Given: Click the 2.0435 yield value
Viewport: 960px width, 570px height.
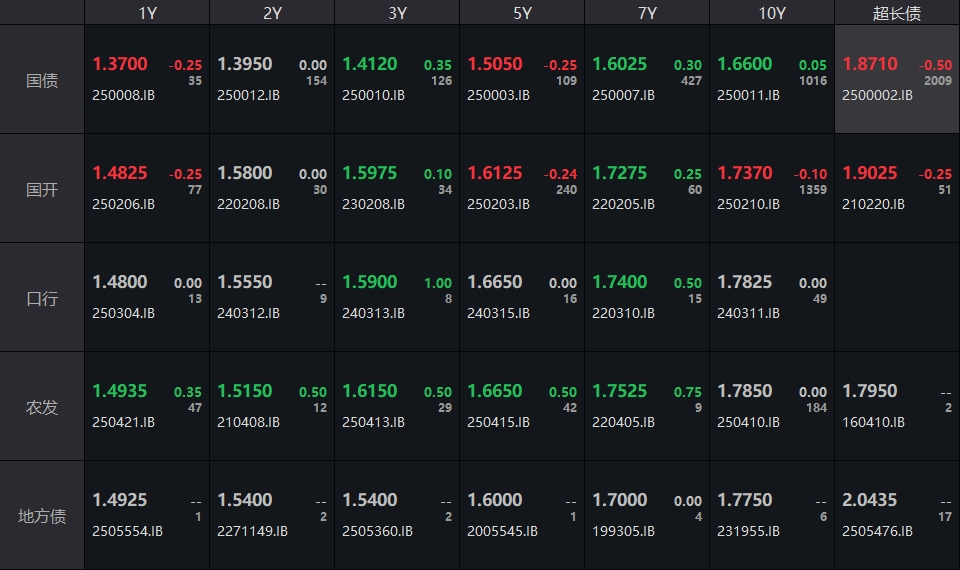Looking at the screenshot, I should (x=870, y=500).
